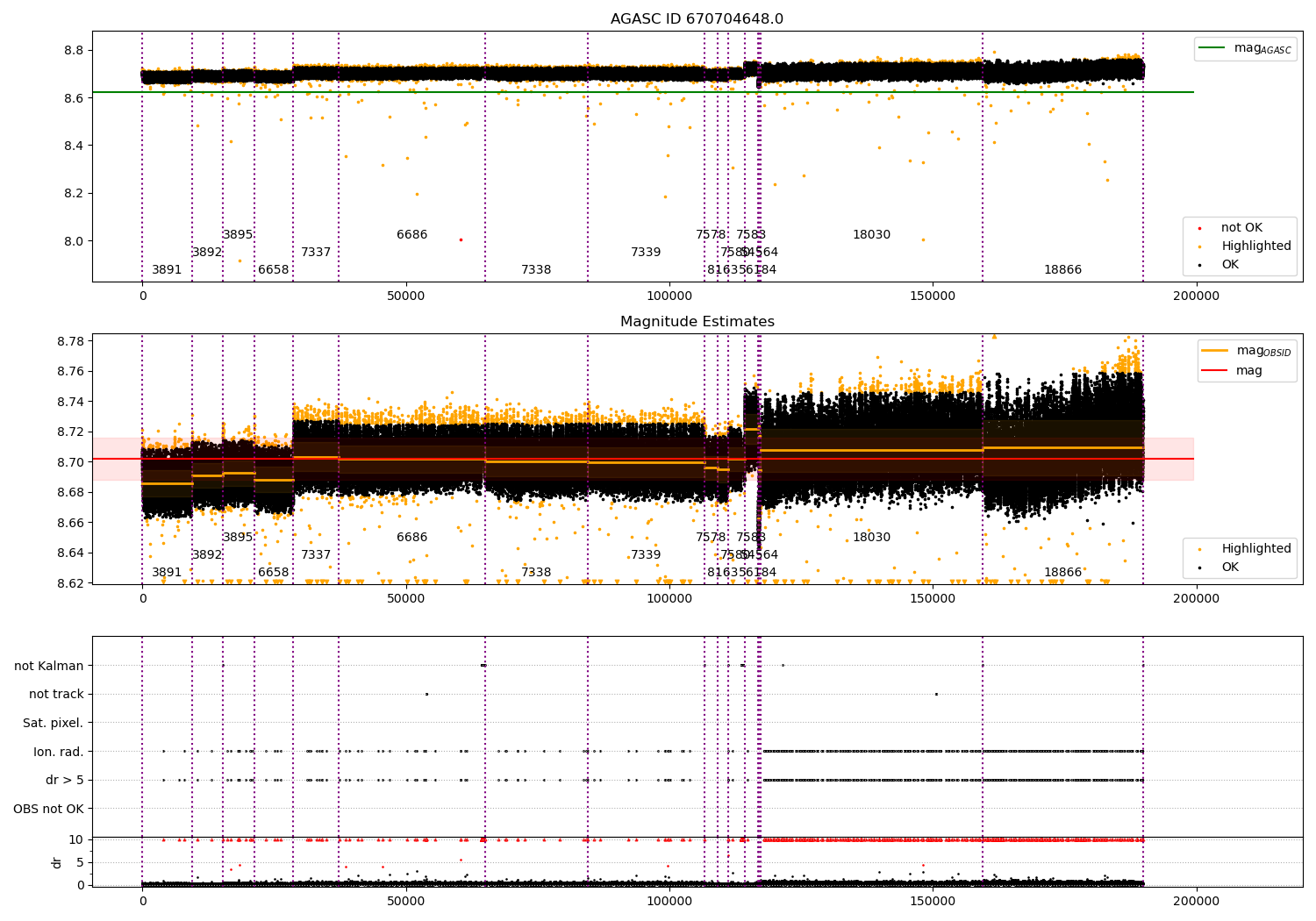Click the 8.68 y-axis tick label

coord(70,493)
